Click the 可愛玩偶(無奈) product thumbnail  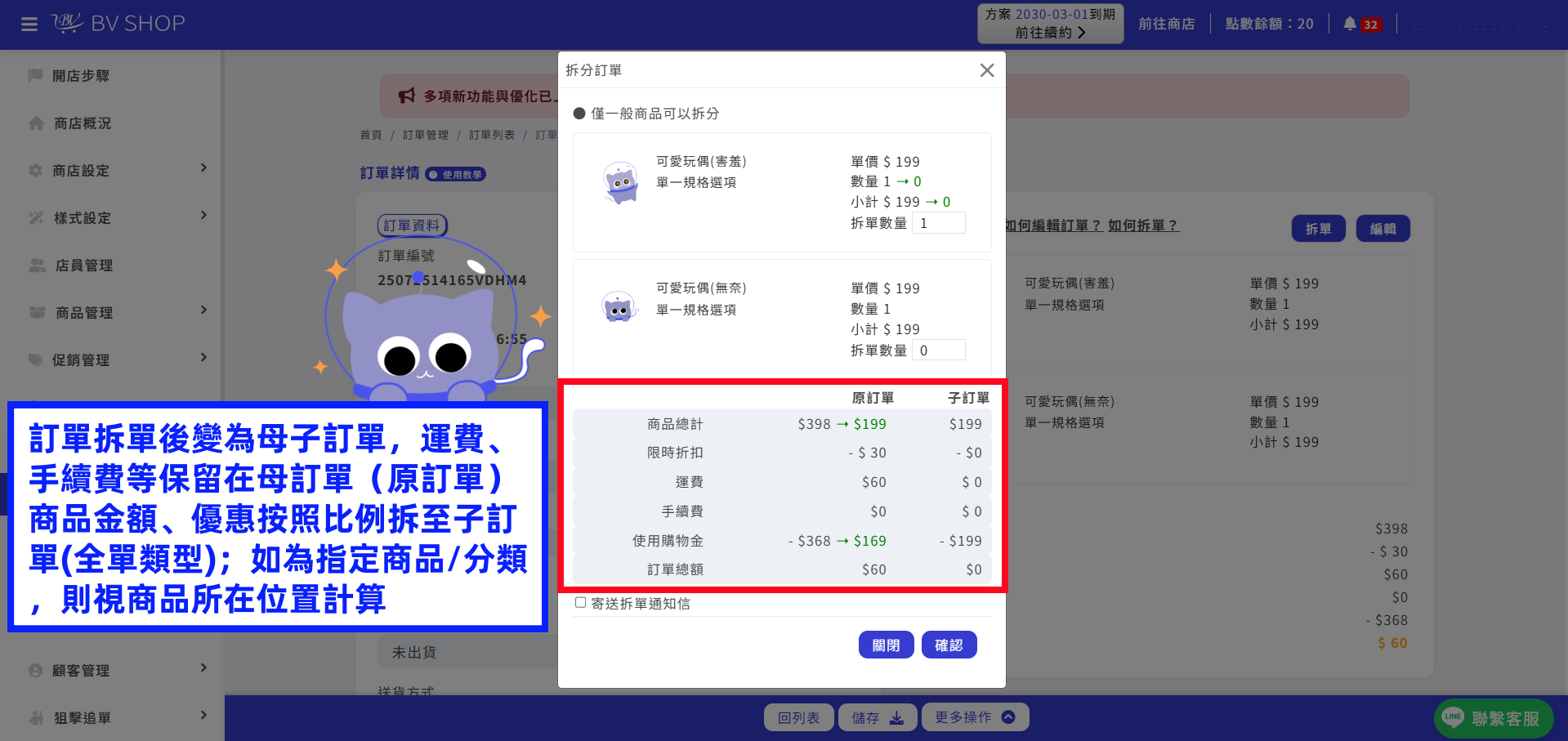(x=619, y=308)
